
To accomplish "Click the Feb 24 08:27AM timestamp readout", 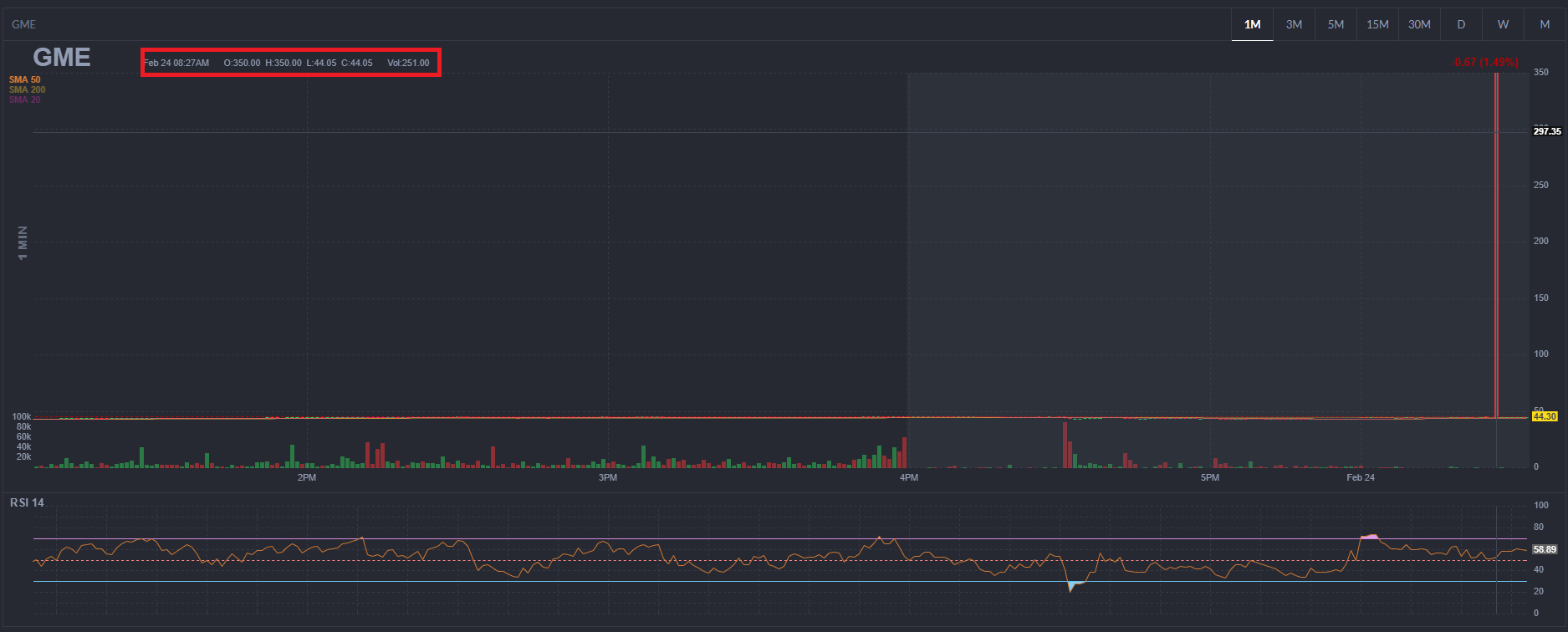I will (x=177, y=63).
